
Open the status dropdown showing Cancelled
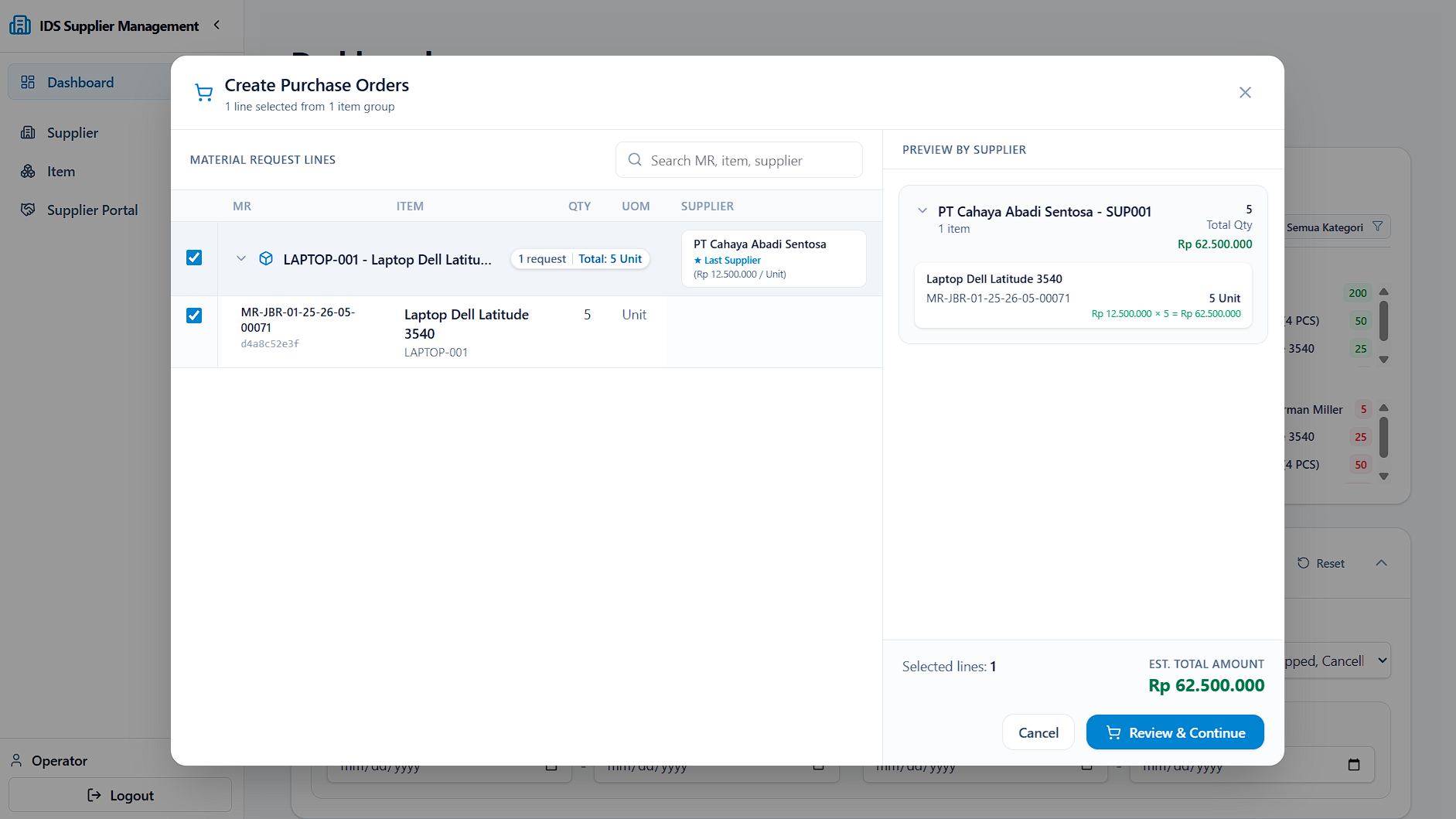[x=1337, y=660]
